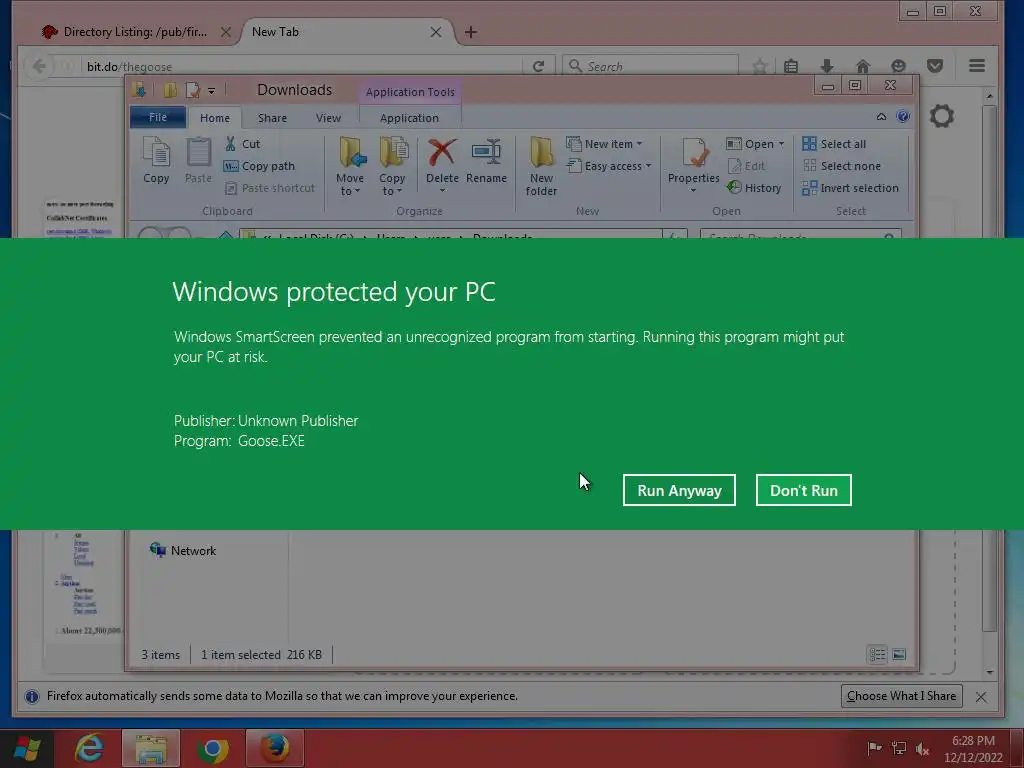Open File Explorer from taskbar
The height and width of the screenshot is (768, 1024).
(150, 748)
